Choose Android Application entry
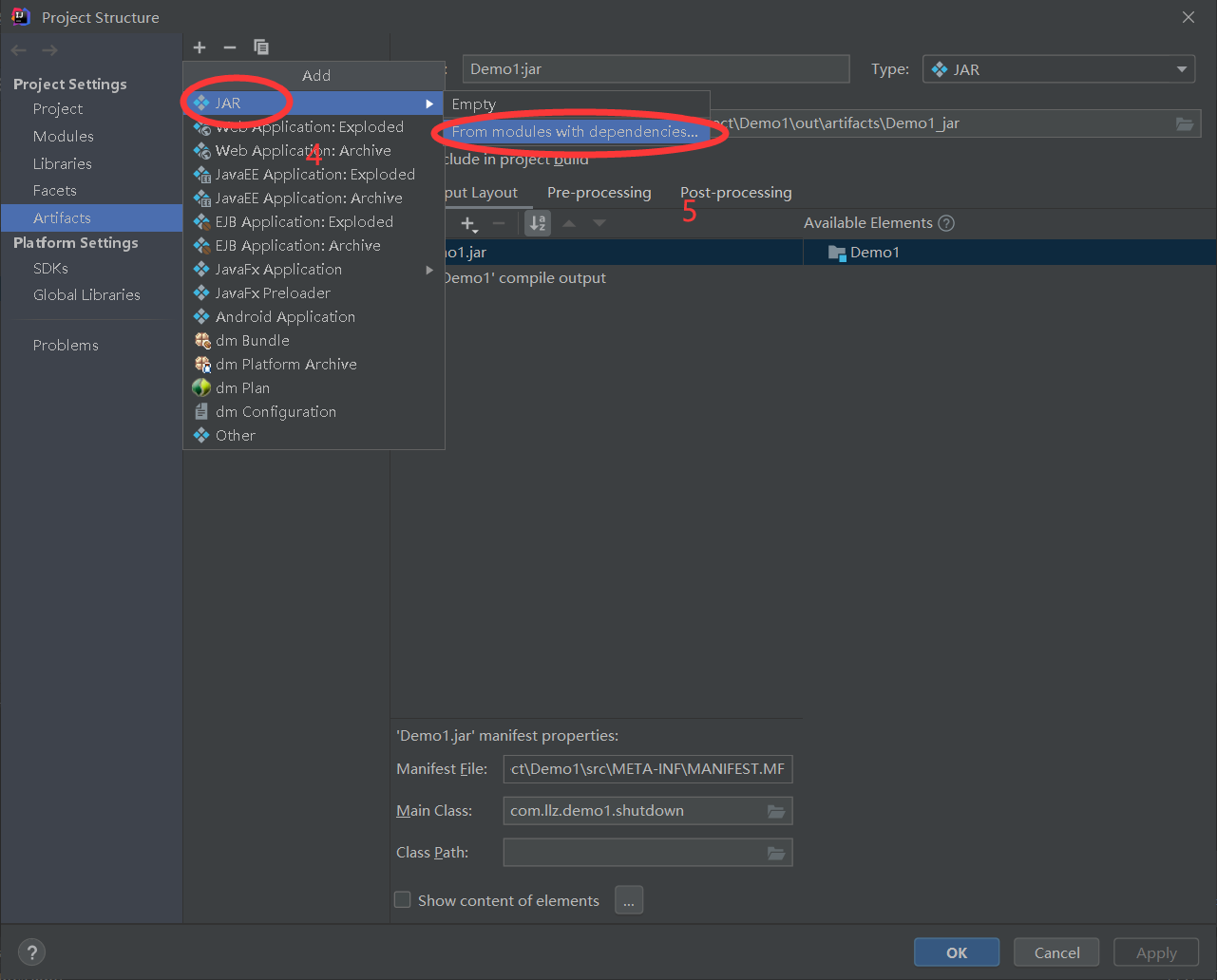This screenshot has width=1217, height=980. 314,316
